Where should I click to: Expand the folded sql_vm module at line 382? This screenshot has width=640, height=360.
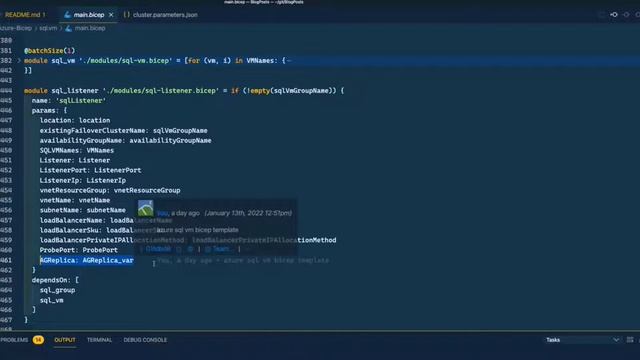[x=19, y=60]
